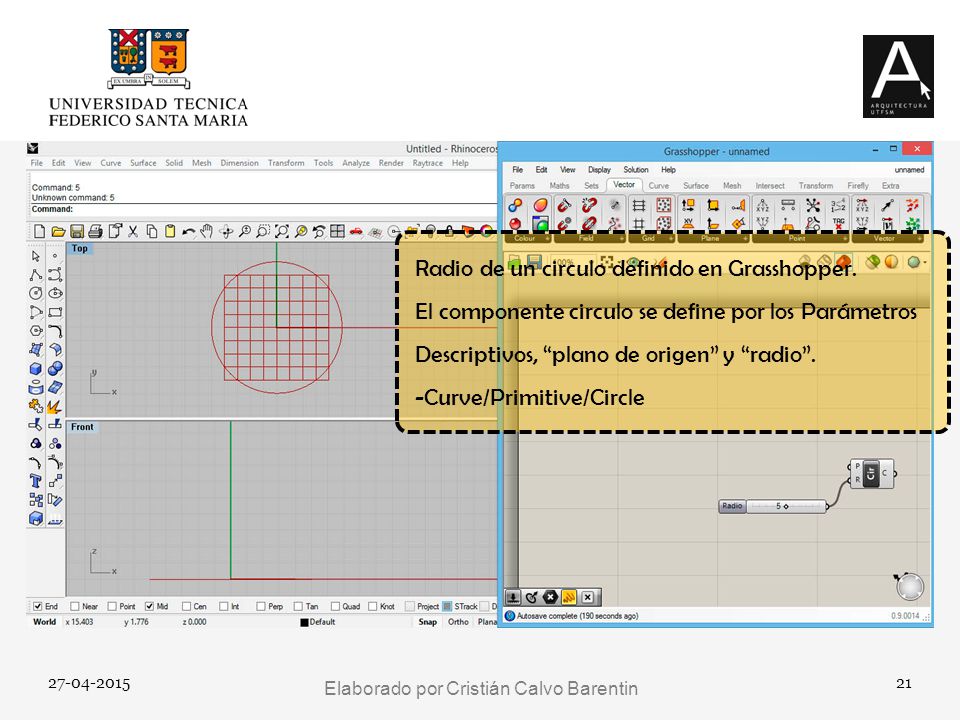Choose the Polyline tool in Rhino sidebar
The image size is (960, 720).
[x=36, y=275]
